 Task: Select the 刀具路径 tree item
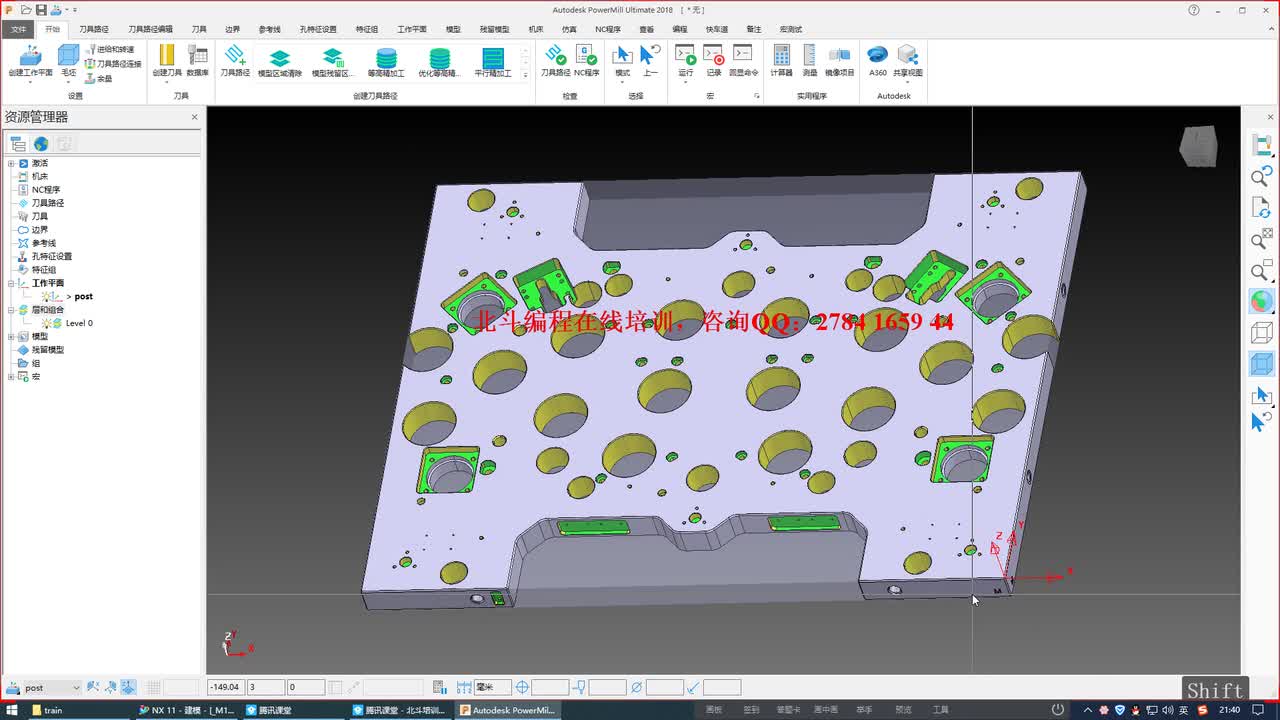tap(47, 203)
